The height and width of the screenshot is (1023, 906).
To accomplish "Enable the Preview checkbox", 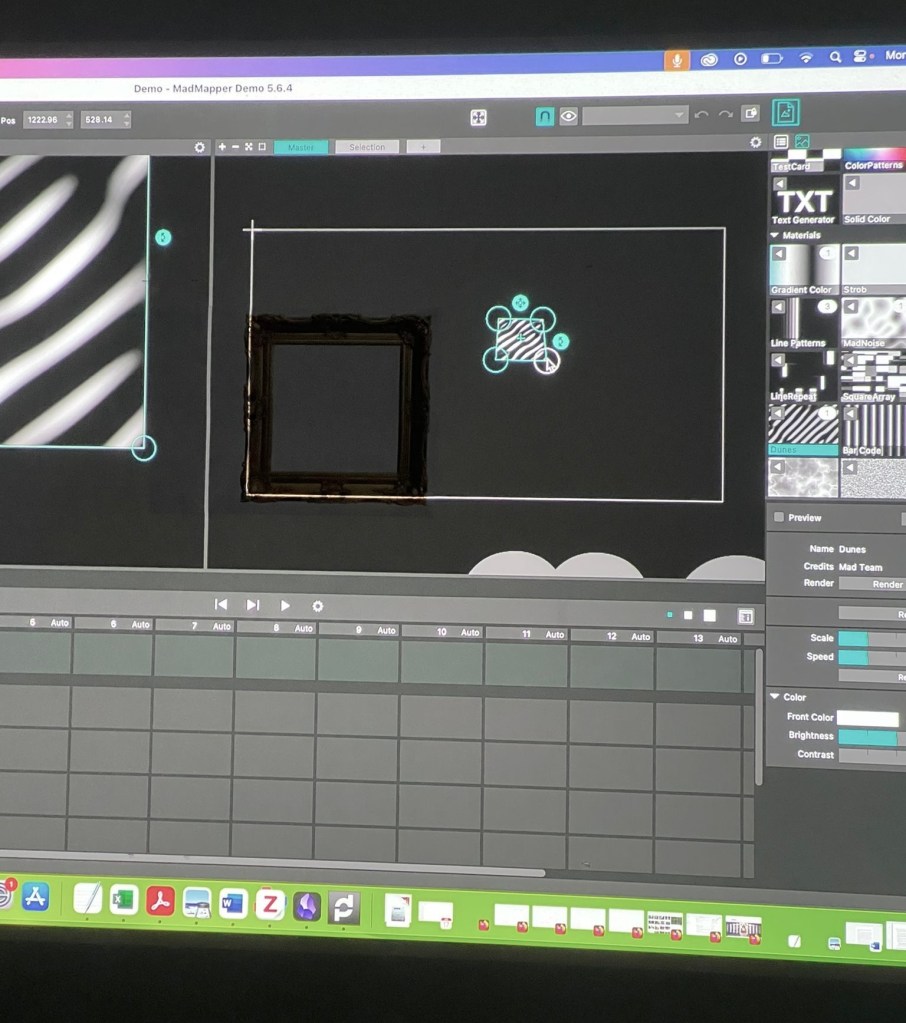I will click(779, 517).
